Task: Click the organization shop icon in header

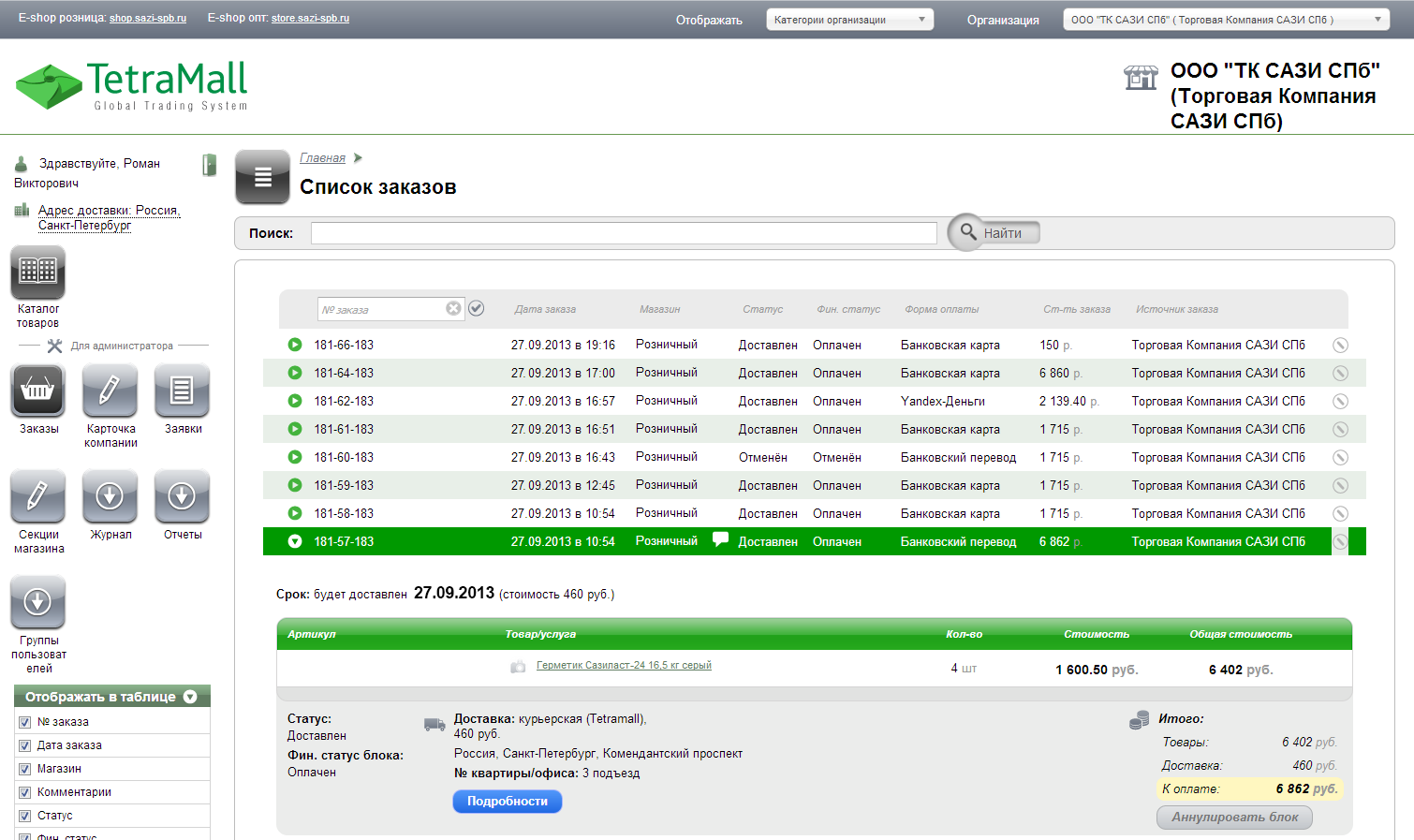Action: (x=1141, y=78)
